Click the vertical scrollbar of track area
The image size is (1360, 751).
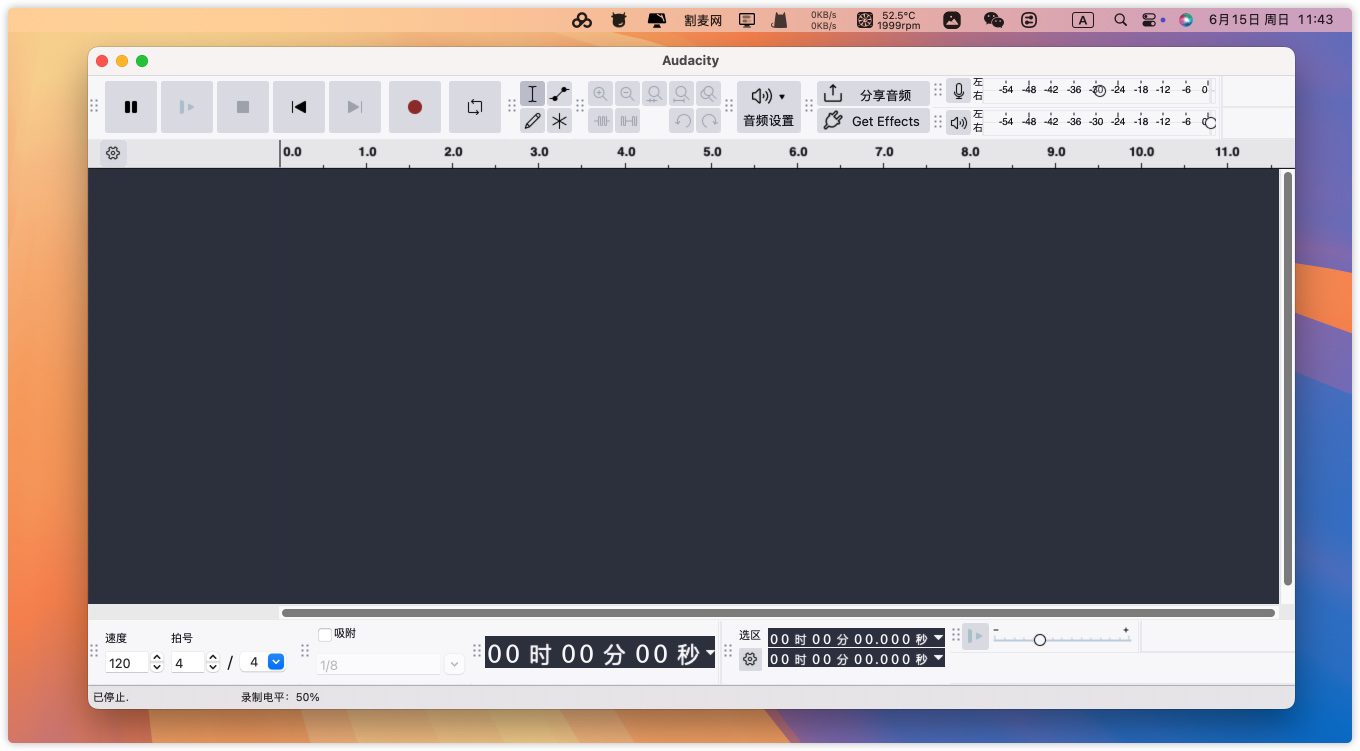point(1287,378)
